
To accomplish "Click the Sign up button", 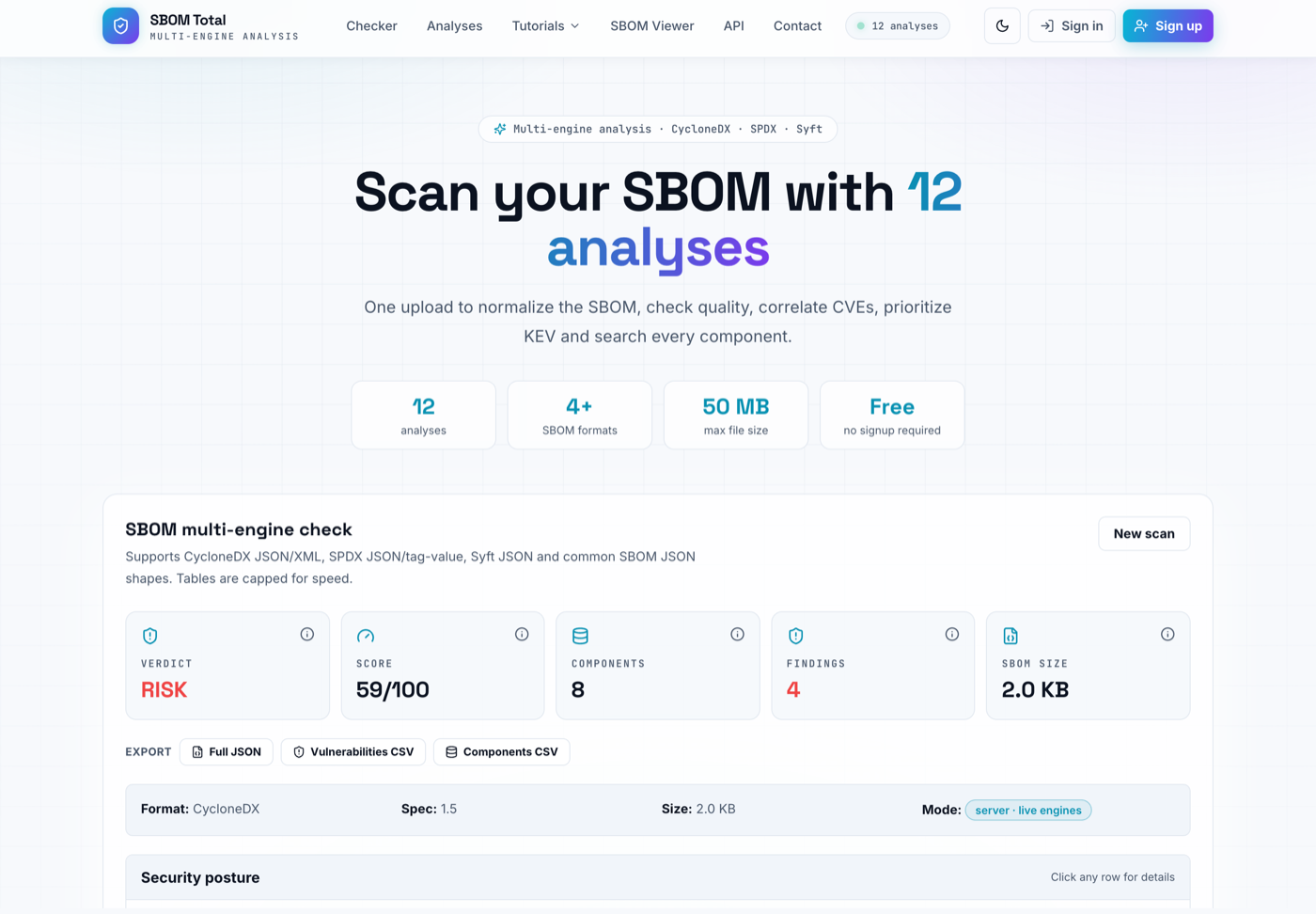I will [1167, 26].
